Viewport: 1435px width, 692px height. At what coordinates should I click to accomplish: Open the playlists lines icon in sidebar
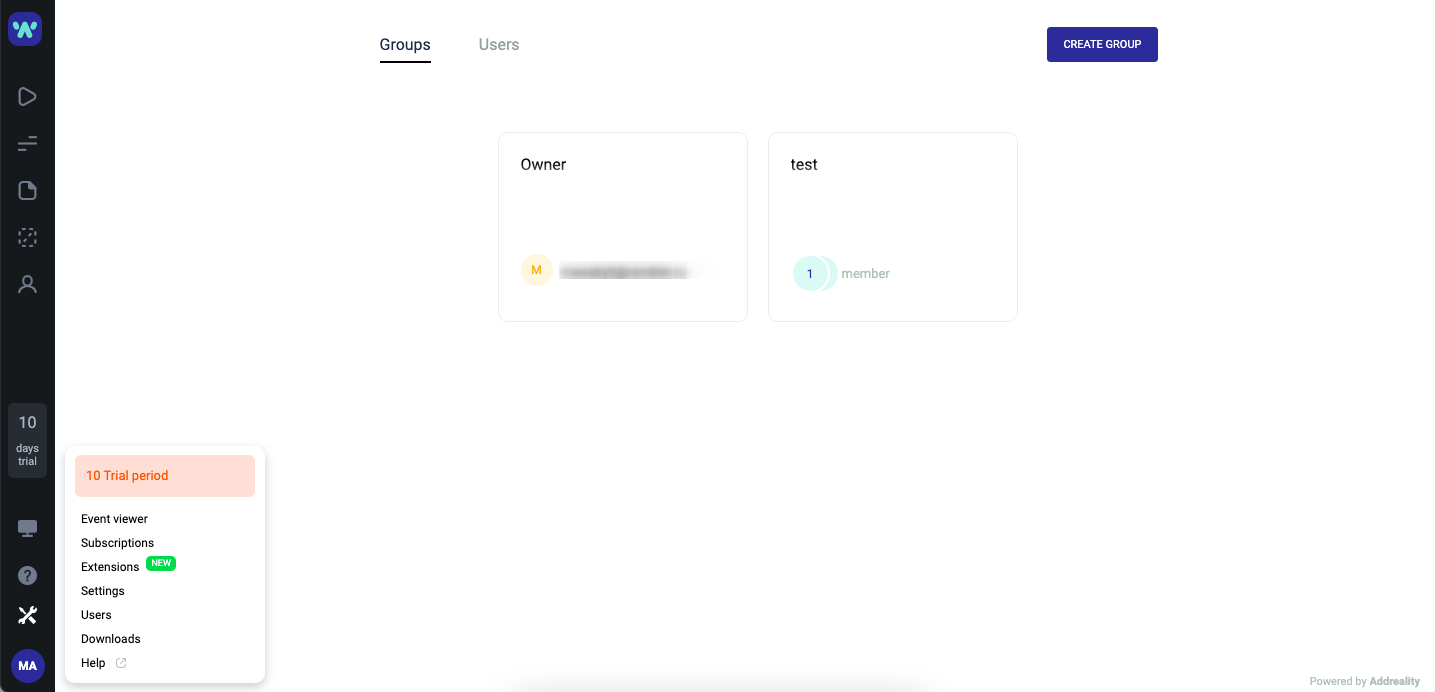(27, 144)
